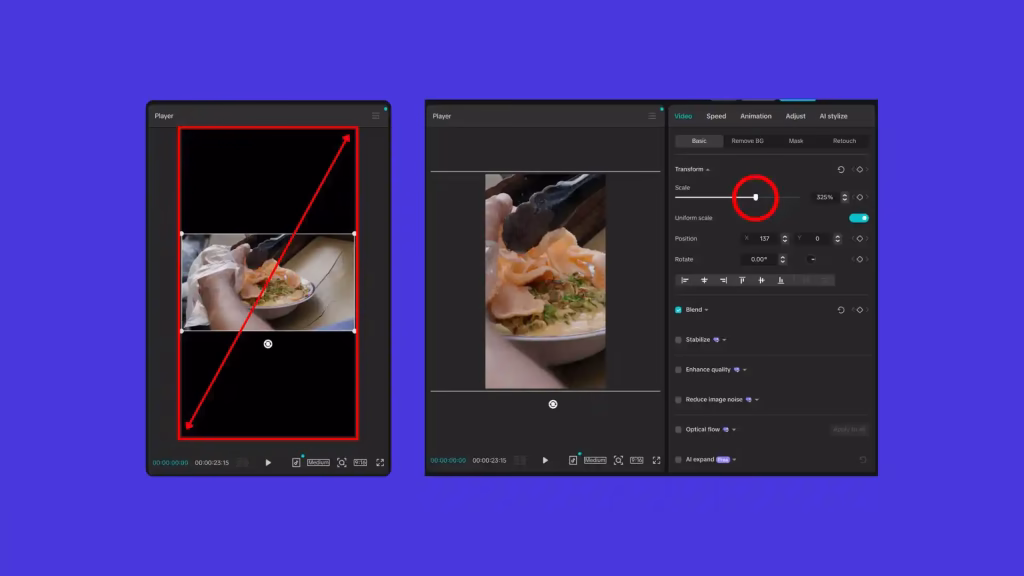
Task: Add a keyframe for Scale
Action: click(x=859, y=197)
